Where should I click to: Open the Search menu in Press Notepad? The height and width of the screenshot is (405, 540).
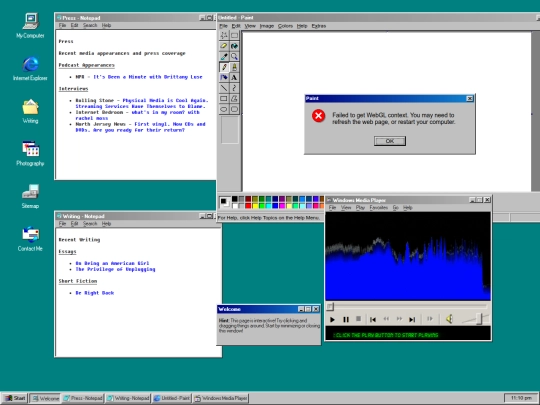[90, 25]
